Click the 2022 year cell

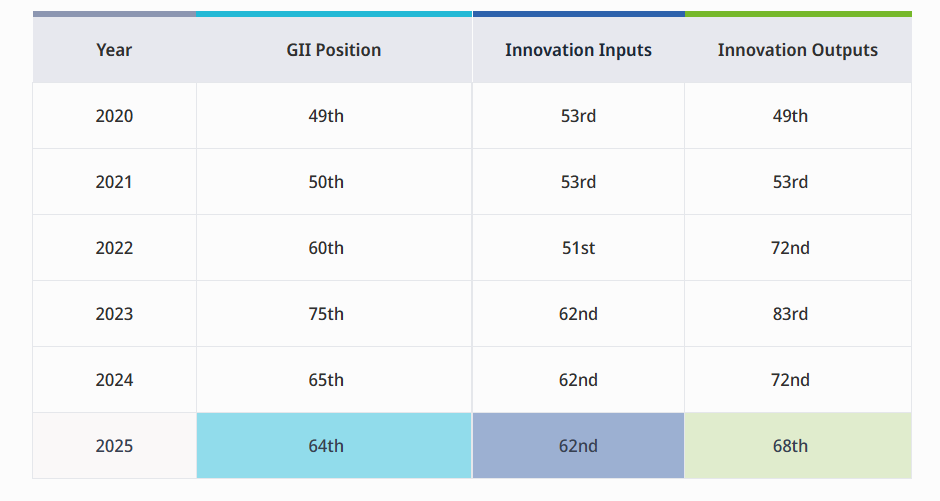click(x=114, y=248)
